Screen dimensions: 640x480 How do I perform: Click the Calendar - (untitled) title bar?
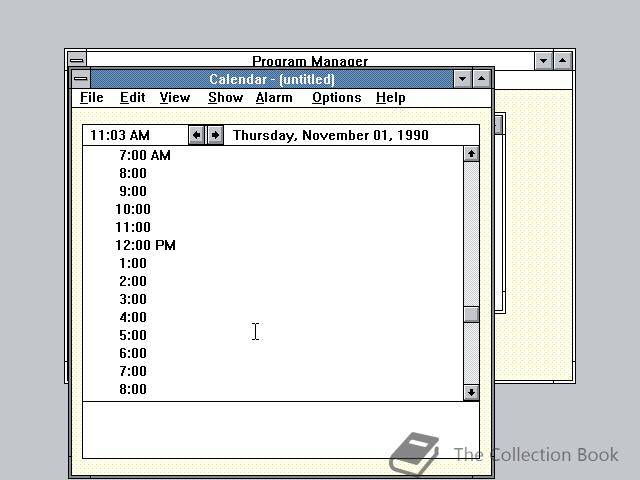tap(272, 79)
